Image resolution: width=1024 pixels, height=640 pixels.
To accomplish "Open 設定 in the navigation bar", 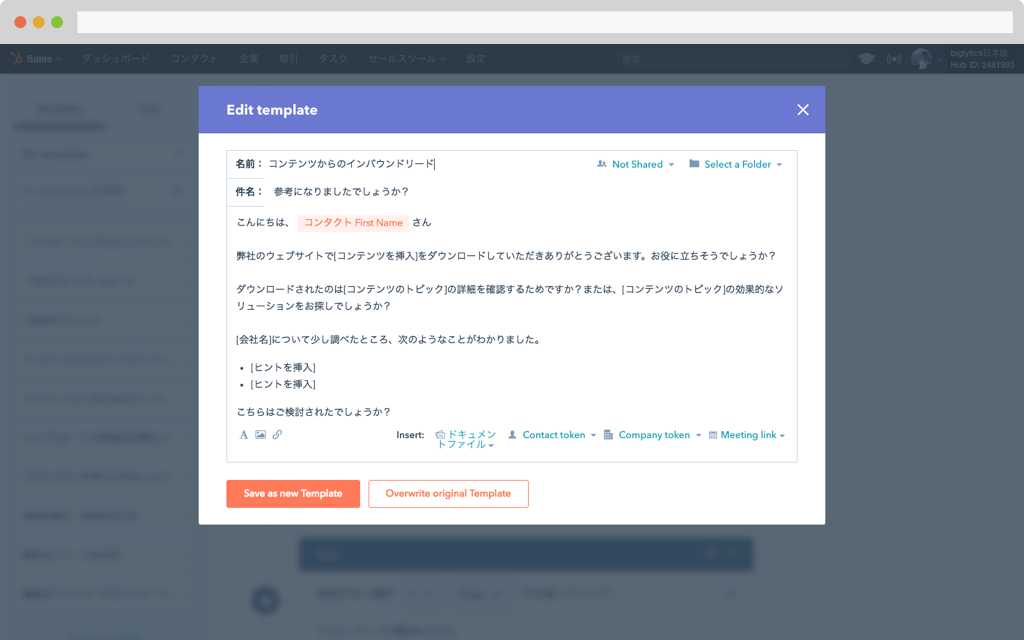I will (x=476, y=59).
